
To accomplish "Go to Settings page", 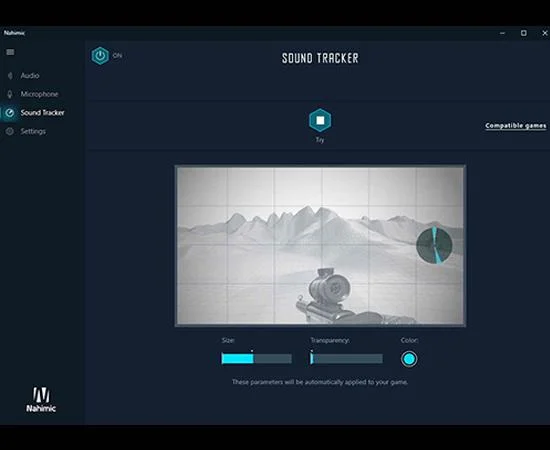I will (33, 131).
